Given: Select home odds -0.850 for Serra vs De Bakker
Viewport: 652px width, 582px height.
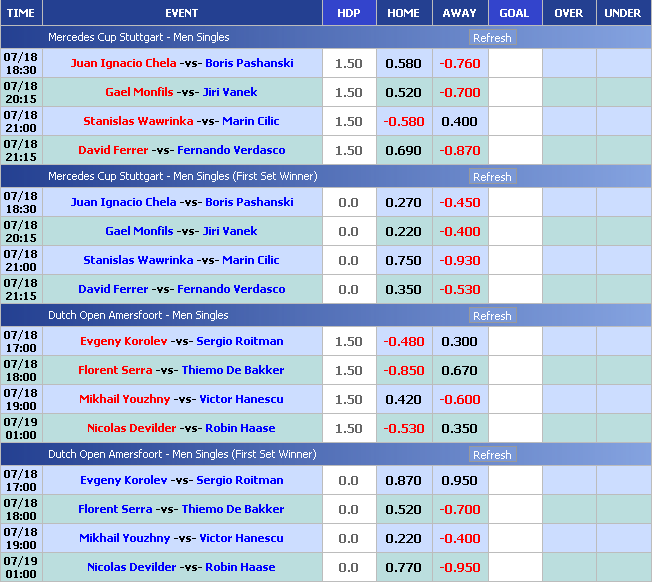Looking at the screenshot, I should (x=403, y=370).
